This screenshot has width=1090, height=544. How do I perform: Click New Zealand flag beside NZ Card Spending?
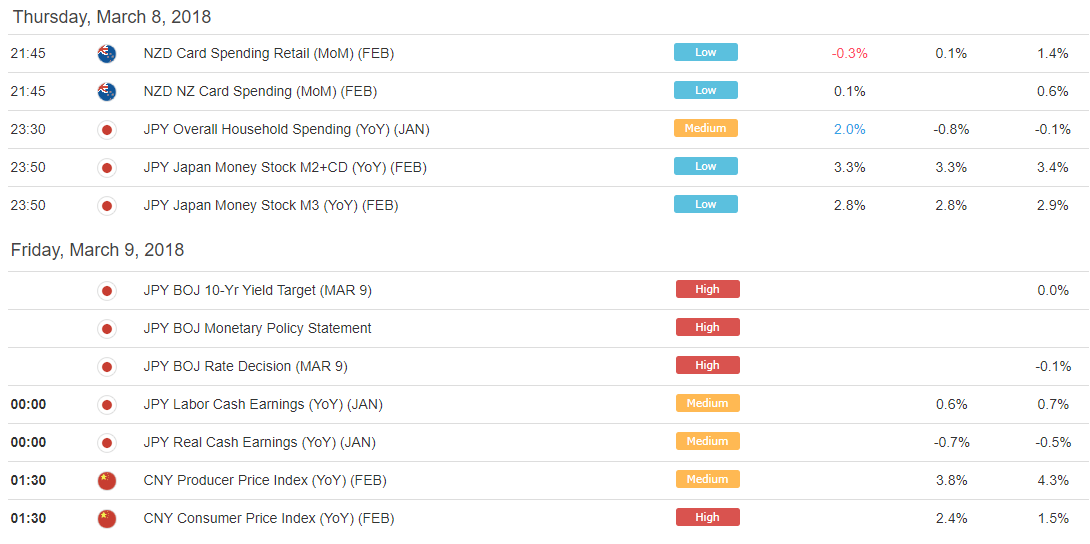pos(107,92)
